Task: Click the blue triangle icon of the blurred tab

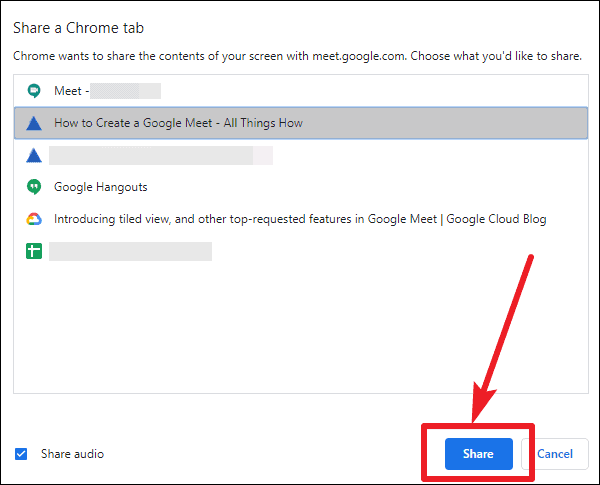Action: (34, 155)
